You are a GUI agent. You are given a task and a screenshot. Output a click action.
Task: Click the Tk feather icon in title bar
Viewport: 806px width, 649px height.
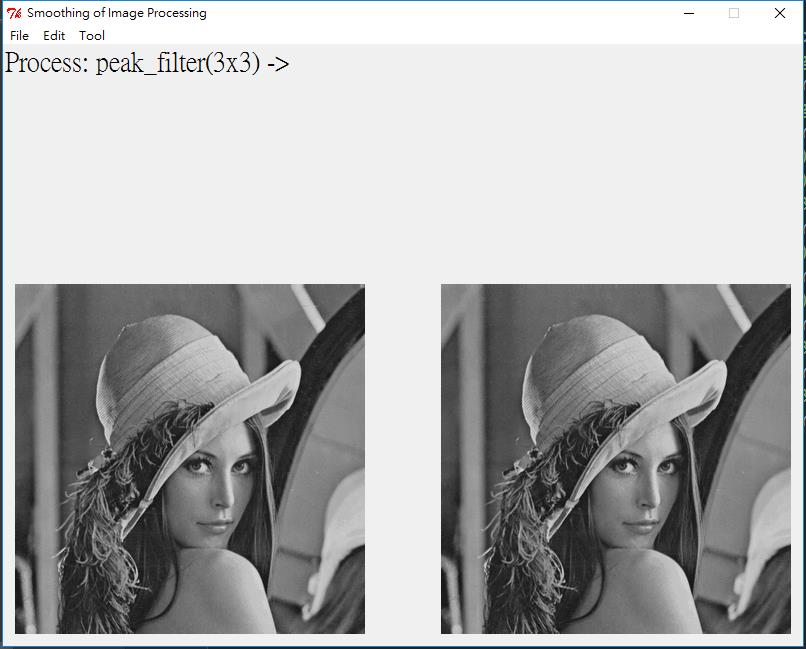pyautogui.click(x=14, y=13)
